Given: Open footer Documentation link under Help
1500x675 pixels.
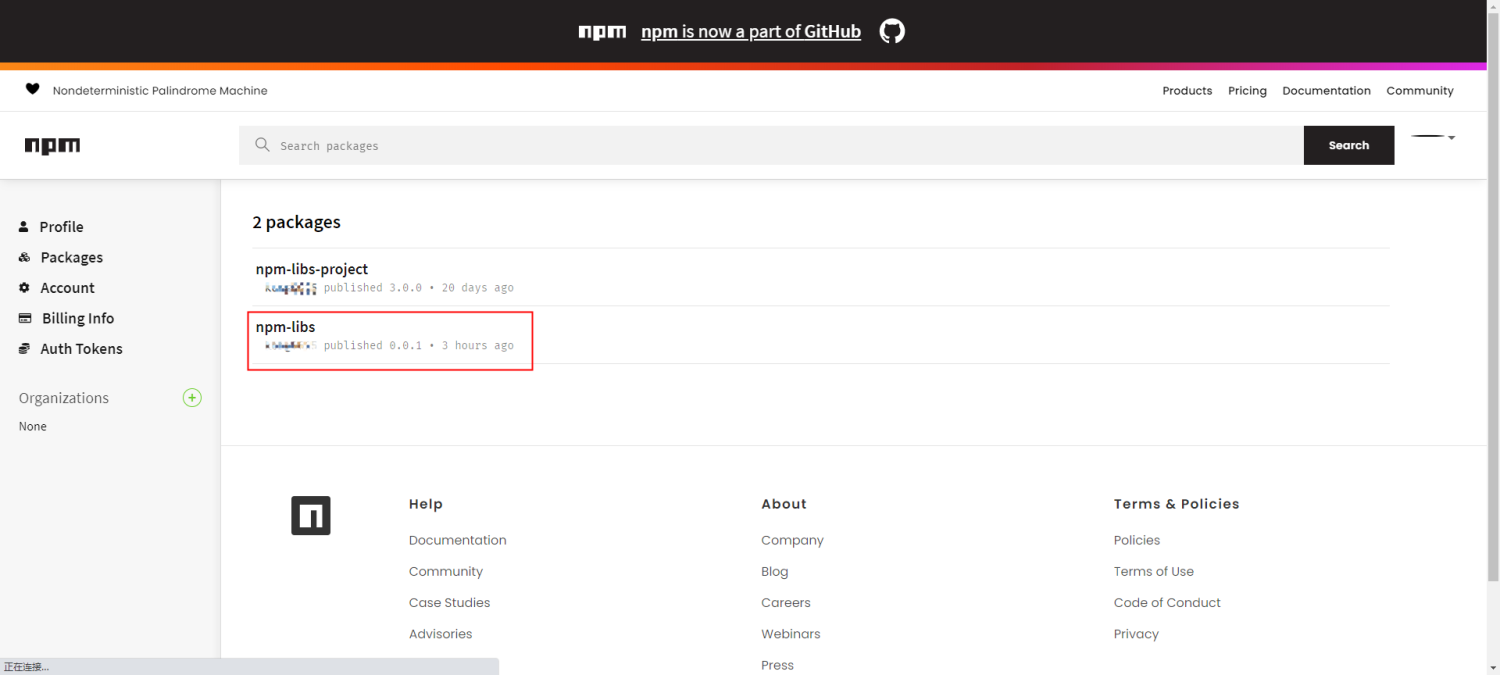Looking at the screenshot, I should 458,540.
